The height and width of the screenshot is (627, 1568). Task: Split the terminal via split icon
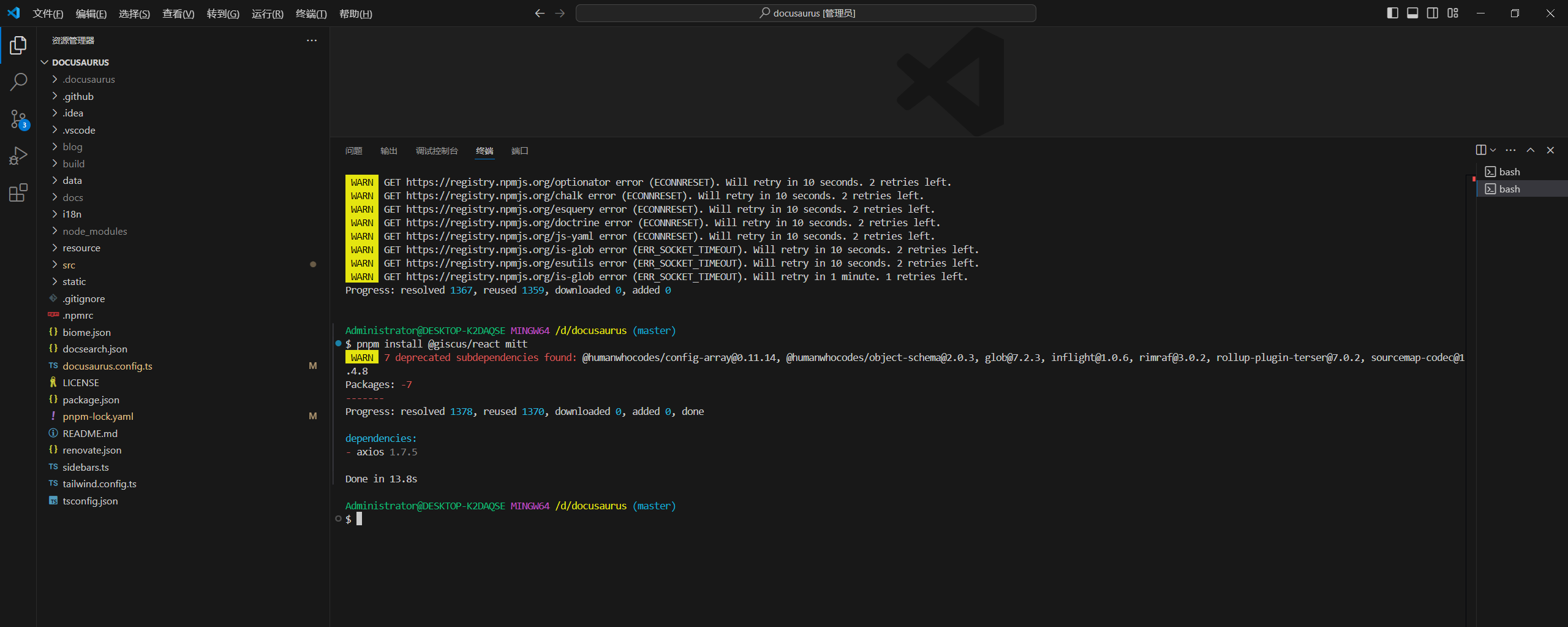[x=1481, y=150]
